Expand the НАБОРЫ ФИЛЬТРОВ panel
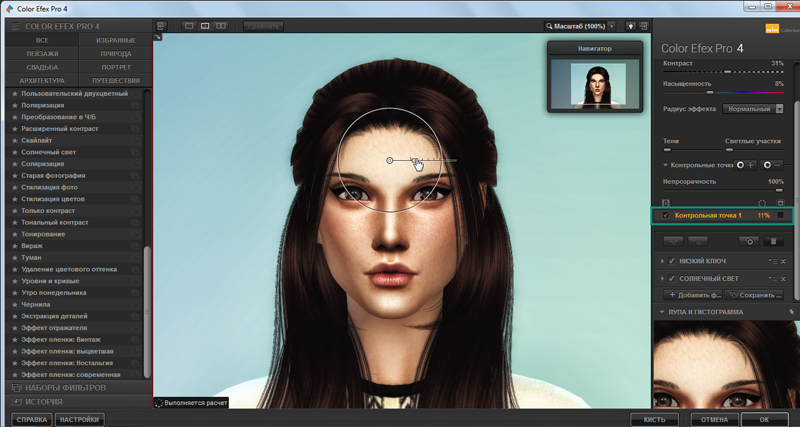 [x=79, y=388]
